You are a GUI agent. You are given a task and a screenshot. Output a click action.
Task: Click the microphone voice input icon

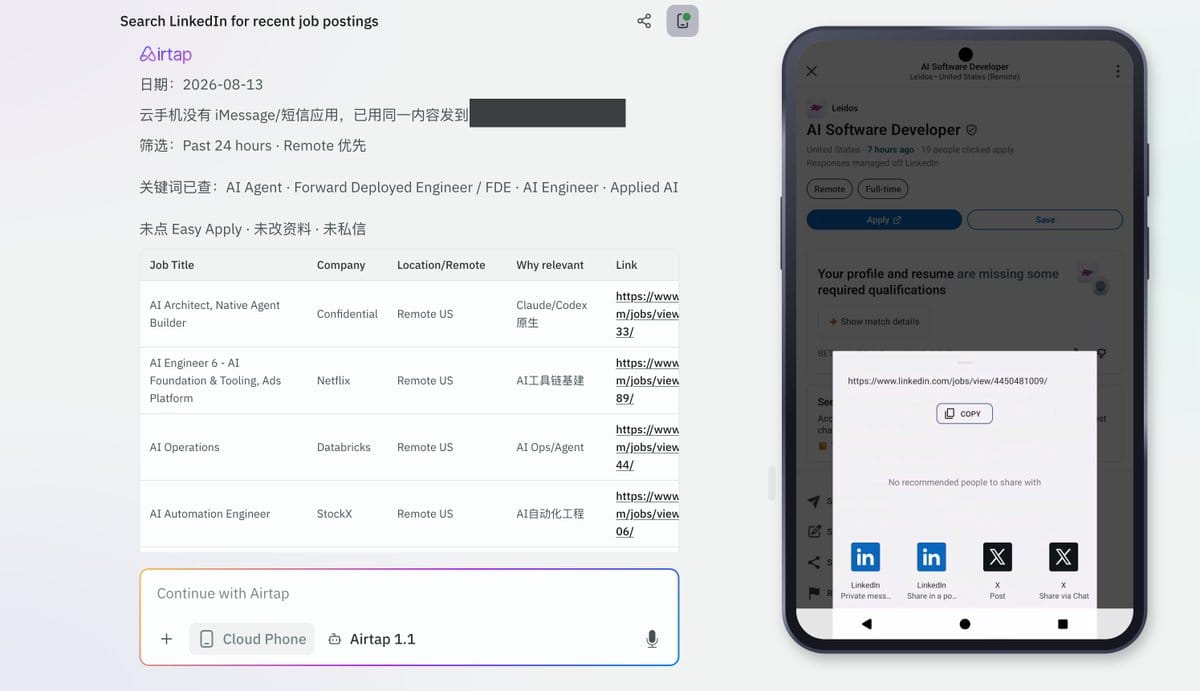652,639
